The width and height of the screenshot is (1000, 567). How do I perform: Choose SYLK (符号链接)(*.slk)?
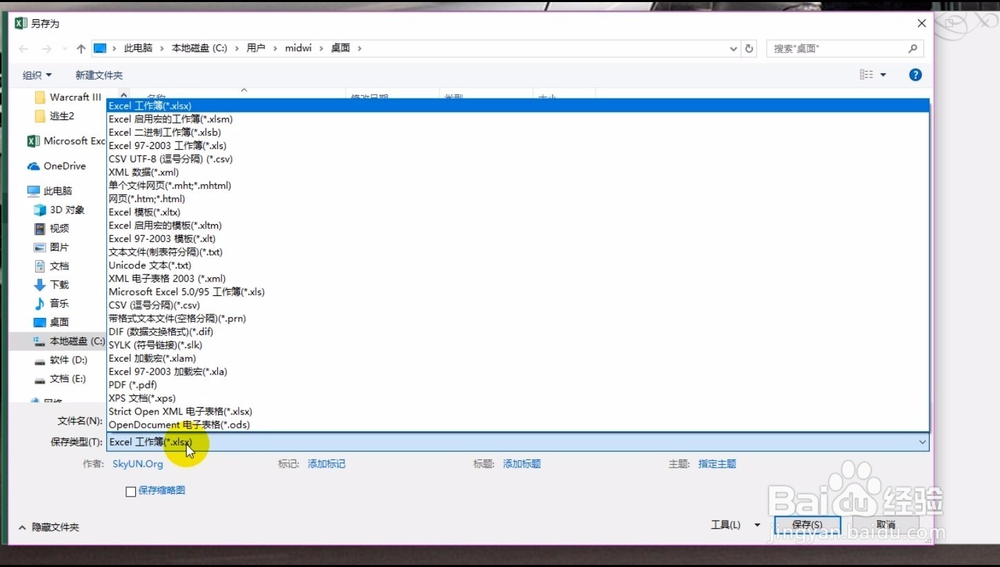tap(517, 345)
